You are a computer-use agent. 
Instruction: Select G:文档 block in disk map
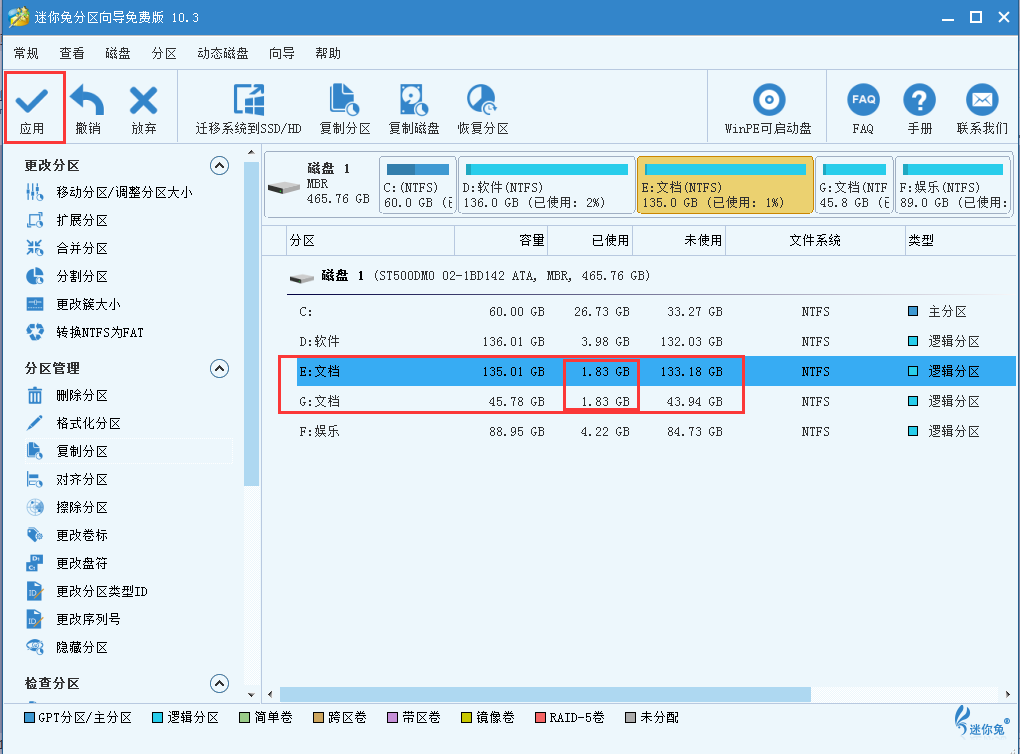854,185
